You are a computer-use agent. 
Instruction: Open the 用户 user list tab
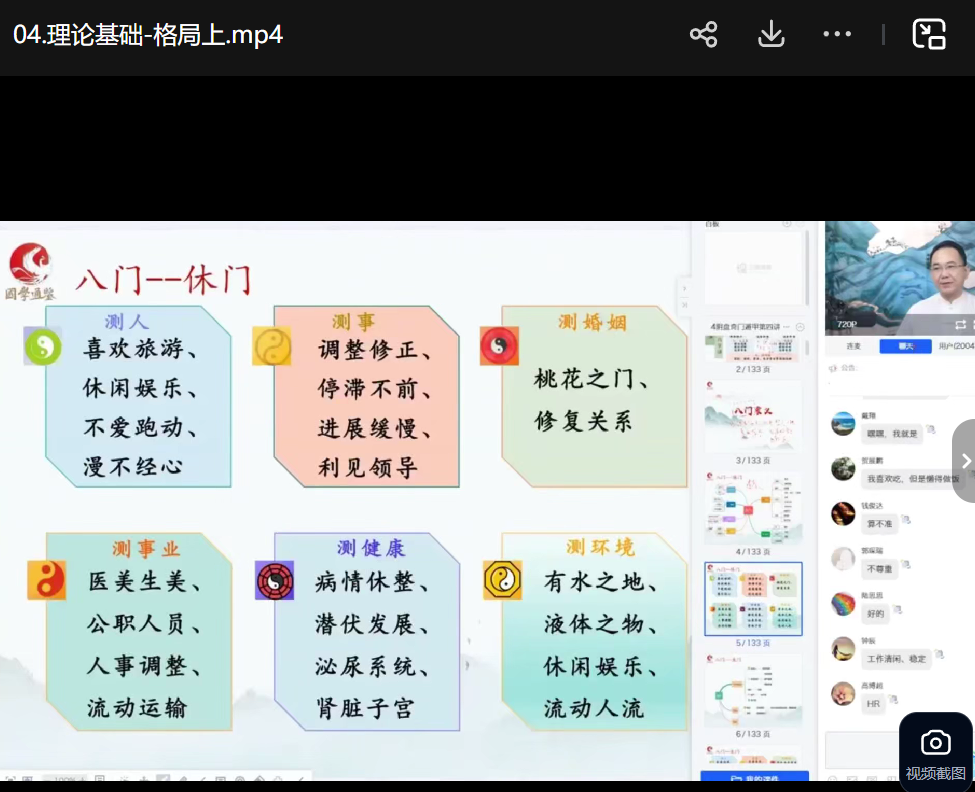click(954, 347)
